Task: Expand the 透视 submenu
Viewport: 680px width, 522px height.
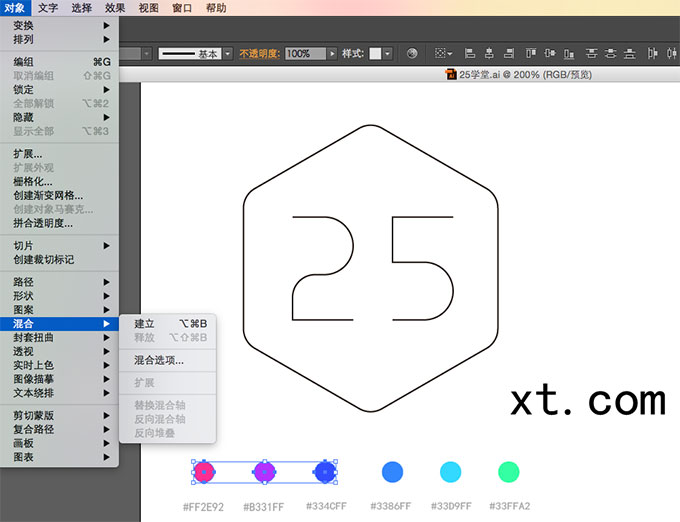Action: coord(59,352)
